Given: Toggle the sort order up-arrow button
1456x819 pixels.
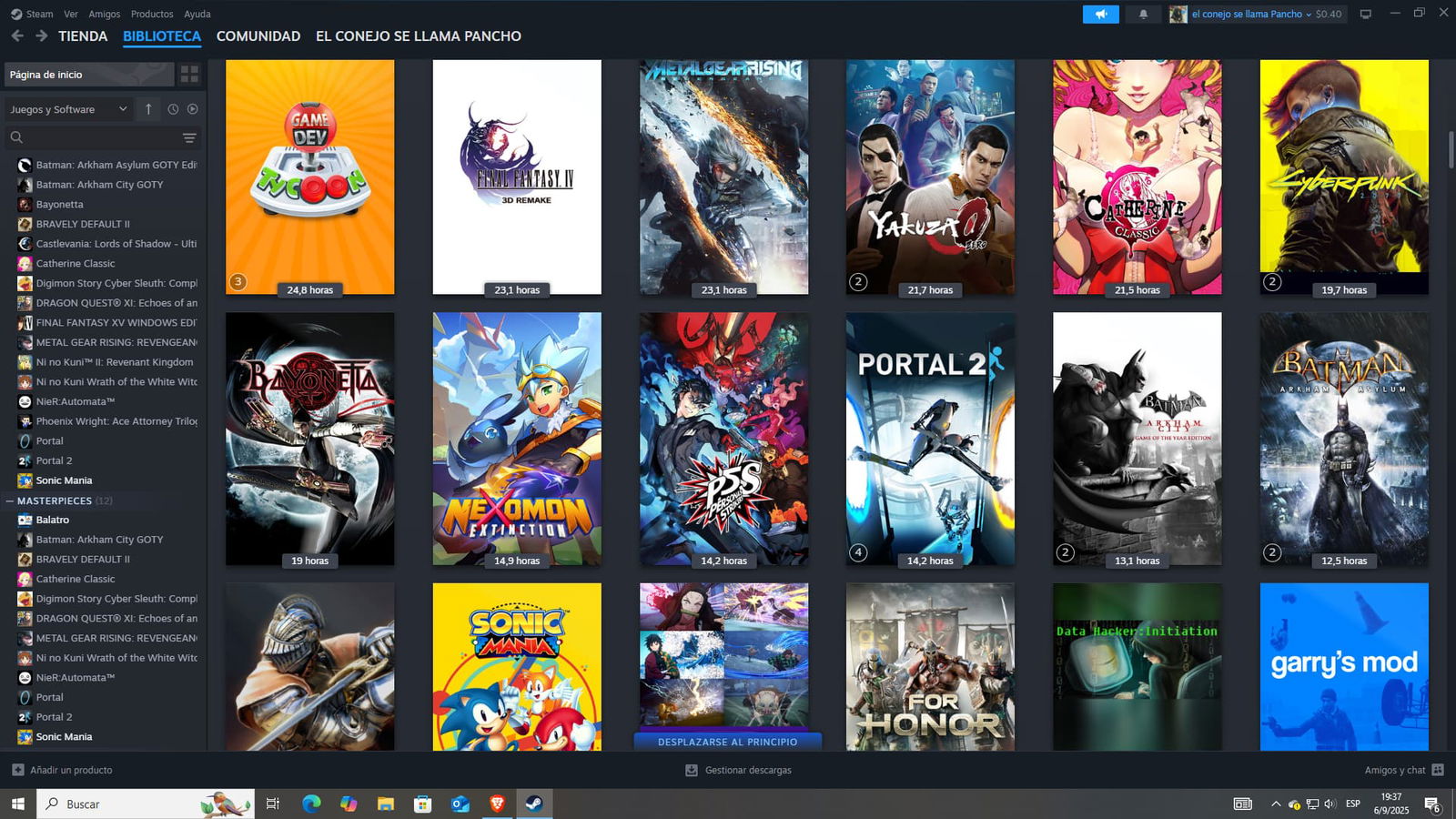Looking at the screenshot, I should pyautogui.click(x=148, y=109).
